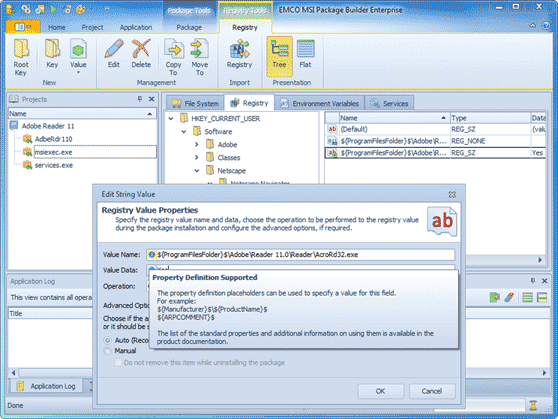Viewport: 558px width, 419px height.
Task: Open the Package ribbon tab
Action: coord(189,27)
